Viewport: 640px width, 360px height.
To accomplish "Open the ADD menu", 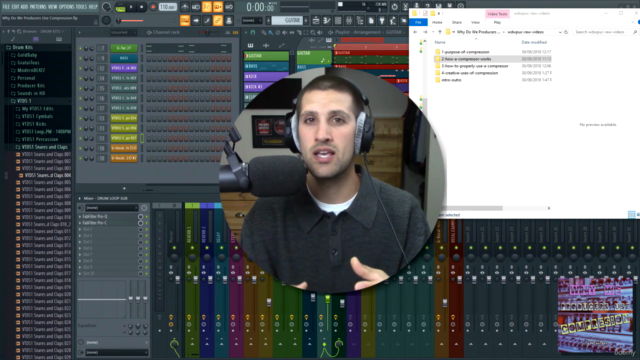I will (24, 7).
